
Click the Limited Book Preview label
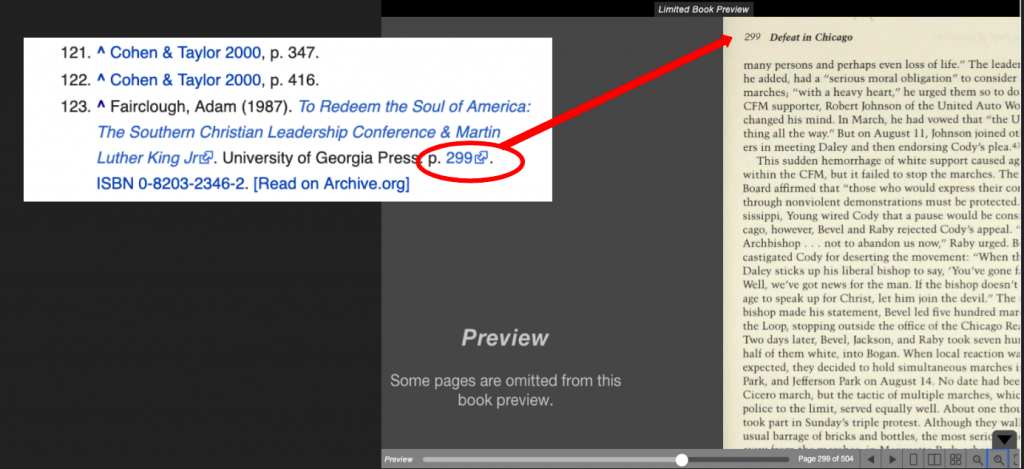point(703,9)
